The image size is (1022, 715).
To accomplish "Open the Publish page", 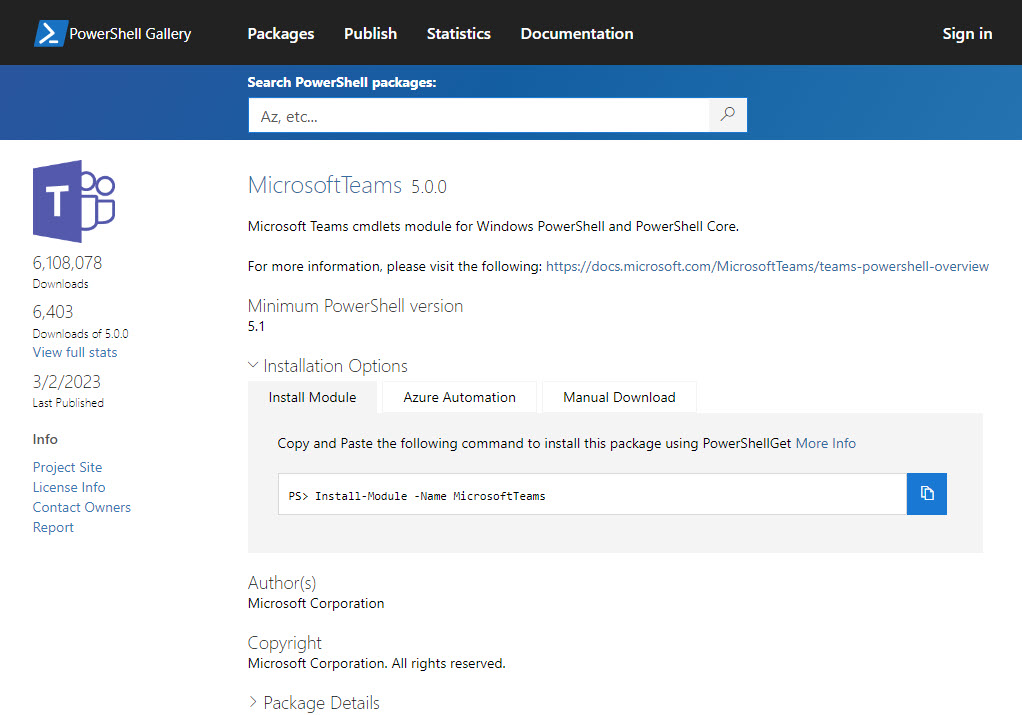I will click(370, 33).
